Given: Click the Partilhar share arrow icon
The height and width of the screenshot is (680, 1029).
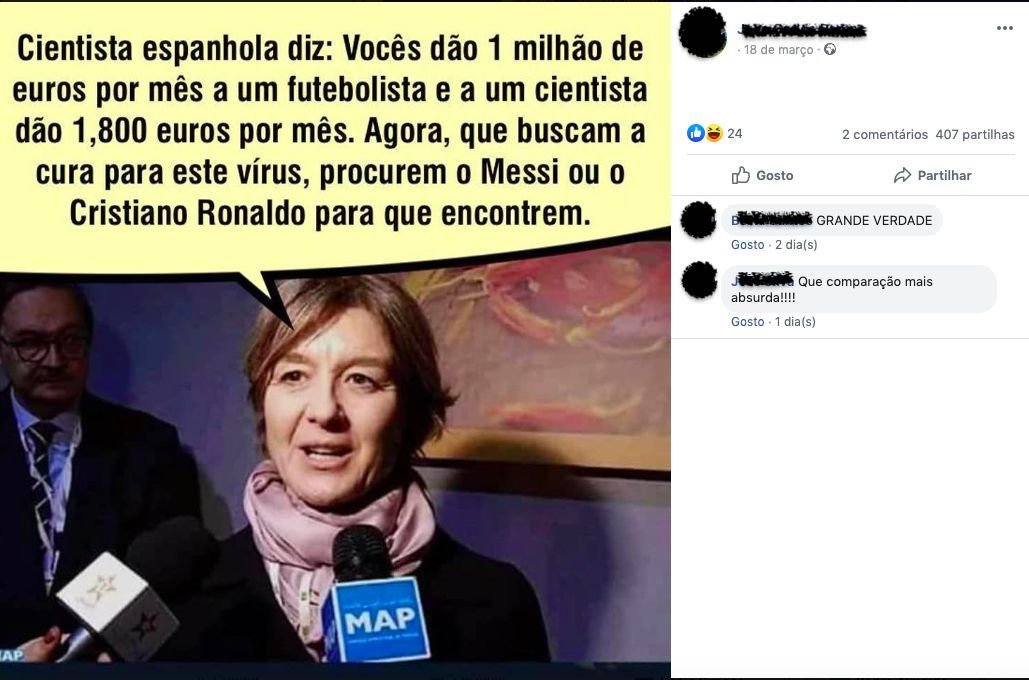Looking at the screenshot, I should point(902,175).
